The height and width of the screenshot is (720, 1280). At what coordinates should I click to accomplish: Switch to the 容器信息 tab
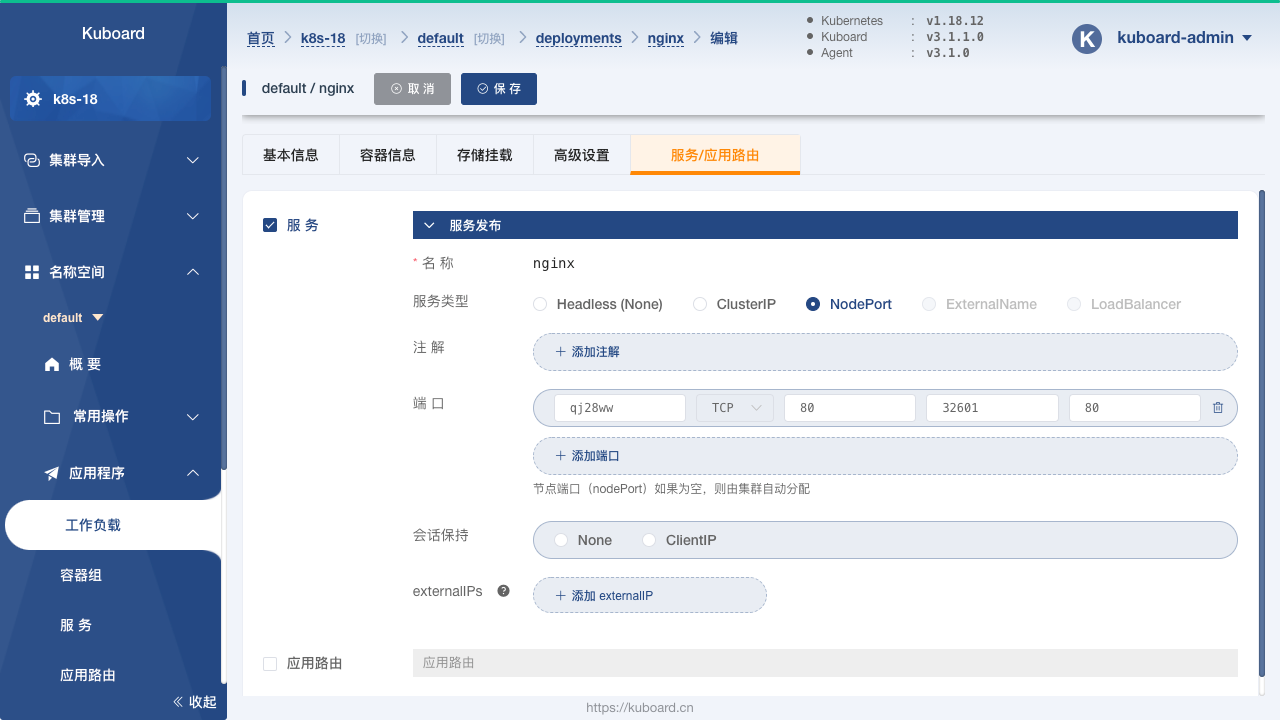(x=388, y=155)
